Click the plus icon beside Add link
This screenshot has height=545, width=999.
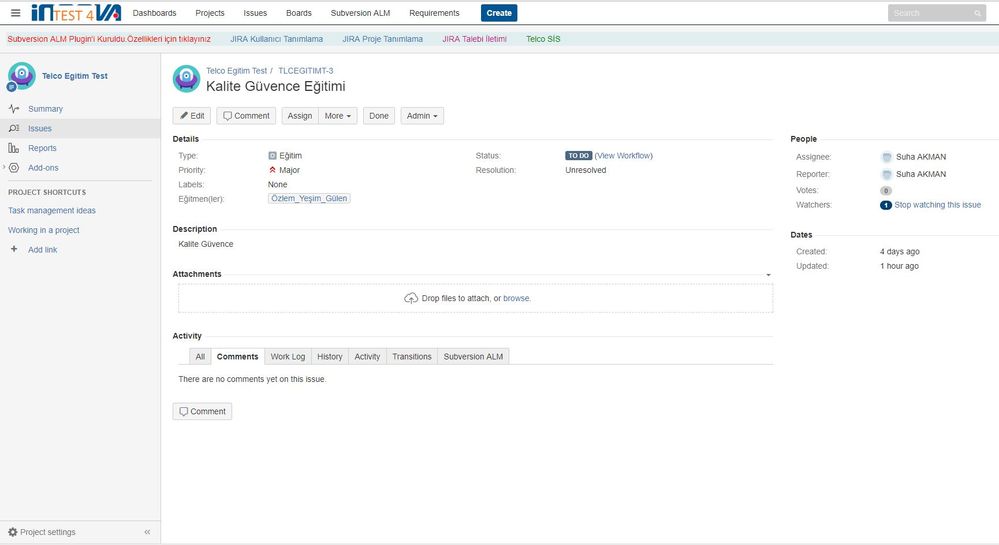14,249
